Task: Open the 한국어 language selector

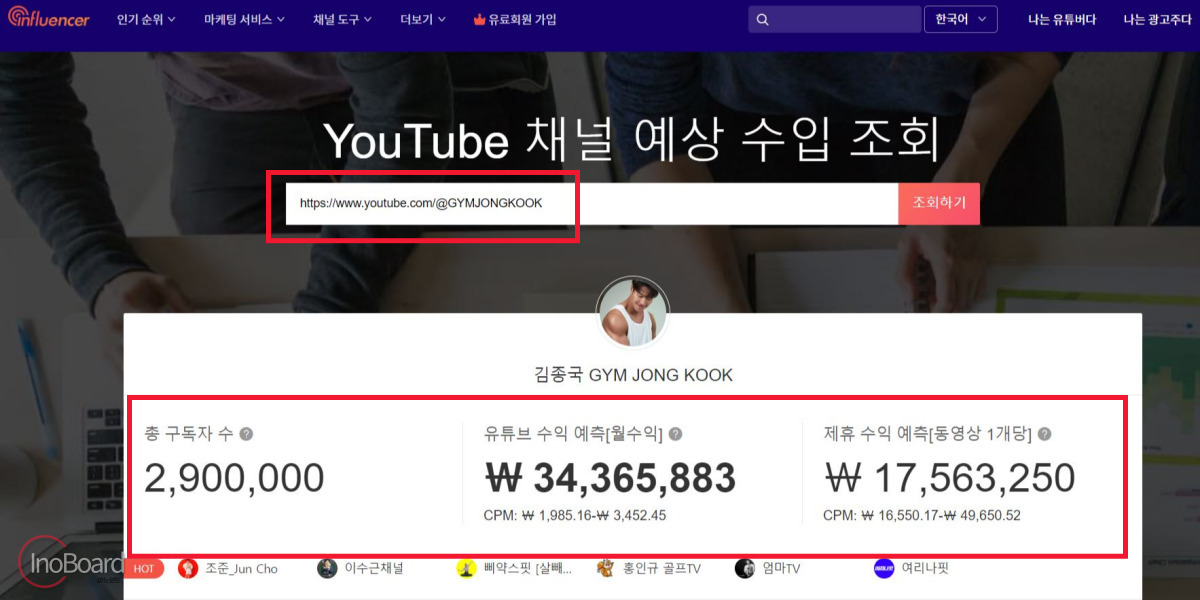Action: pos(961,20)
